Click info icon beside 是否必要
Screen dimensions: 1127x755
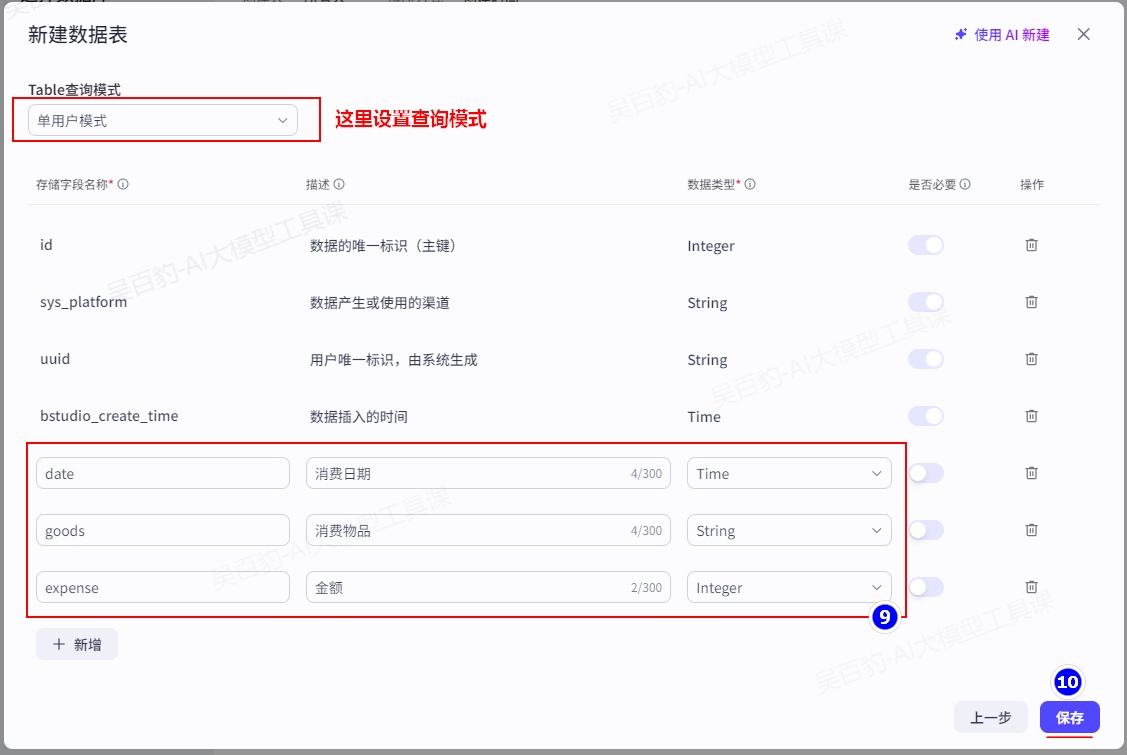pyautogui.click(x=965, y=185)
